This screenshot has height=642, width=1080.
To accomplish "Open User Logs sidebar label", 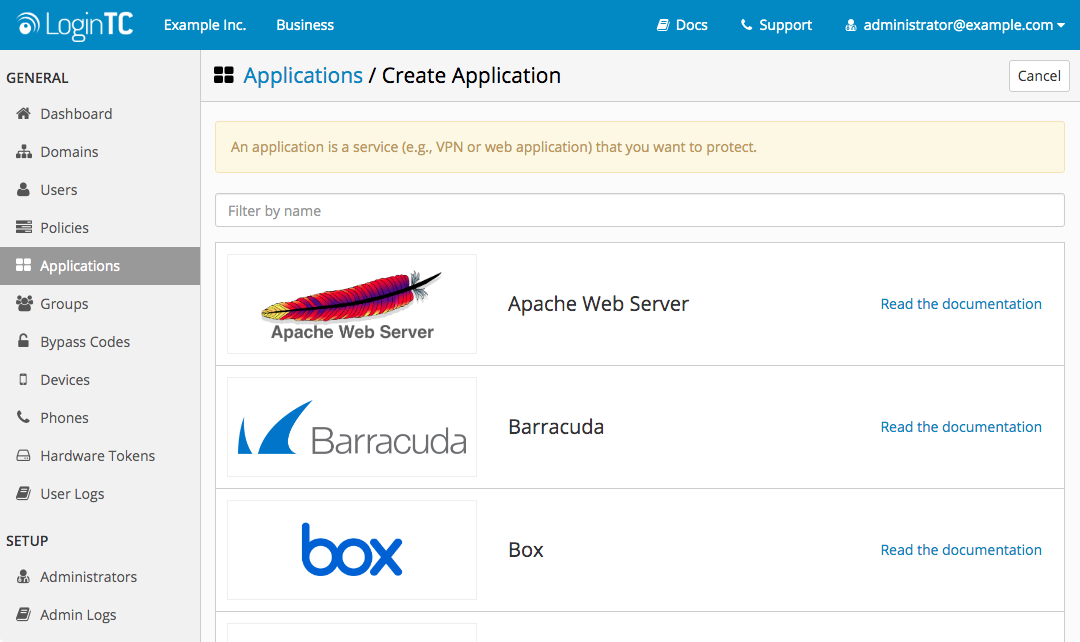I will [x=72, y=494].
